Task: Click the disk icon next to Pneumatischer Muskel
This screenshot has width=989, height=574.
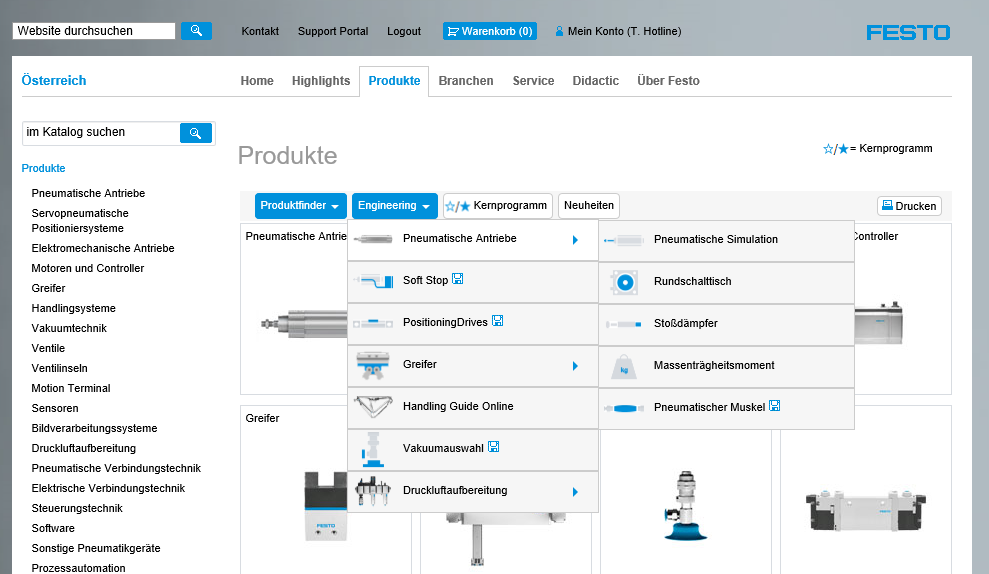Action: pyautogui.click(x=775, y=406)
